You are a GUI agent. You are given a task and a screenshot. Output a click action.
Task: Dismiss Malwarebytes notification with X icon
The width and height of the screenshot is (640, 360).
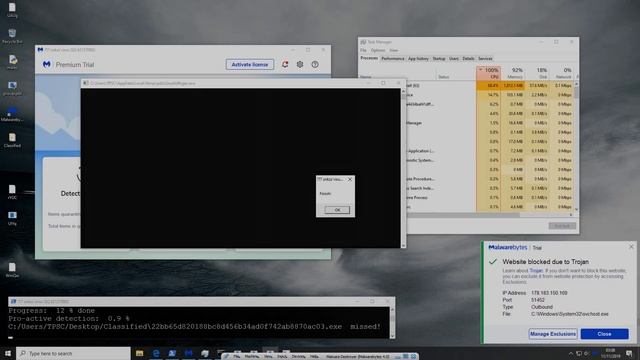click(631, 247)
